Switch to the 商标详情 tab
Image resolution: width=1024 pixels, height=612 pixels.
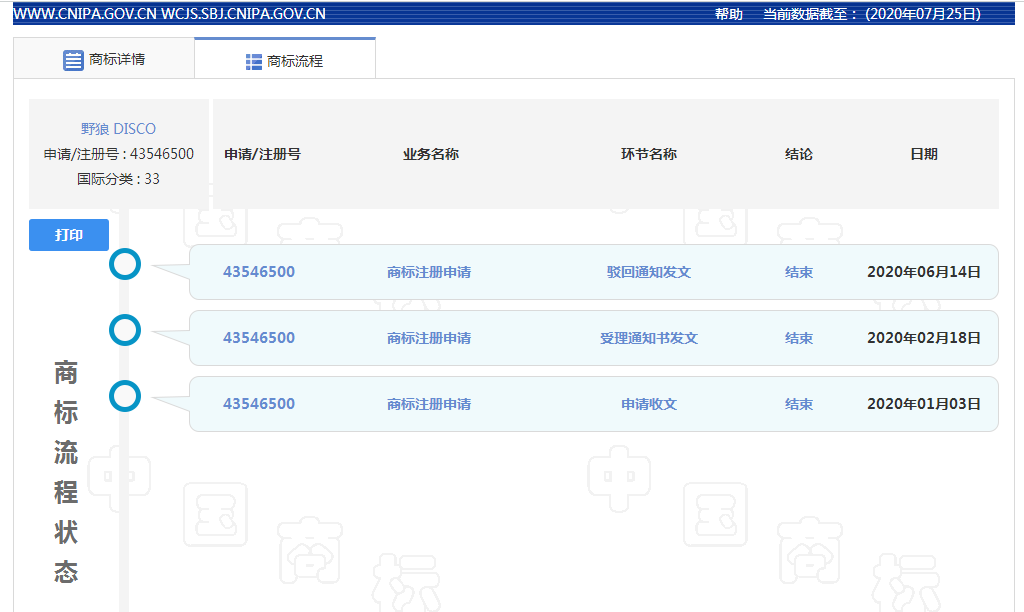tap(104, 60)
